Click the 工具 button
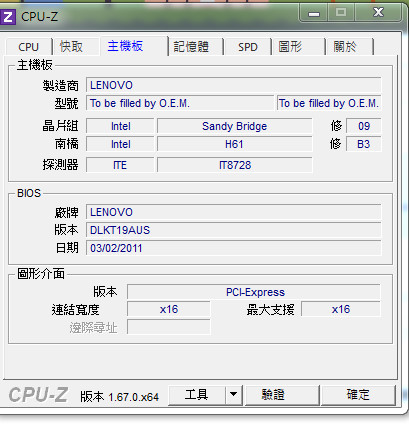The height and width of the screenshot is (430, 409). (x=197, y=395)
